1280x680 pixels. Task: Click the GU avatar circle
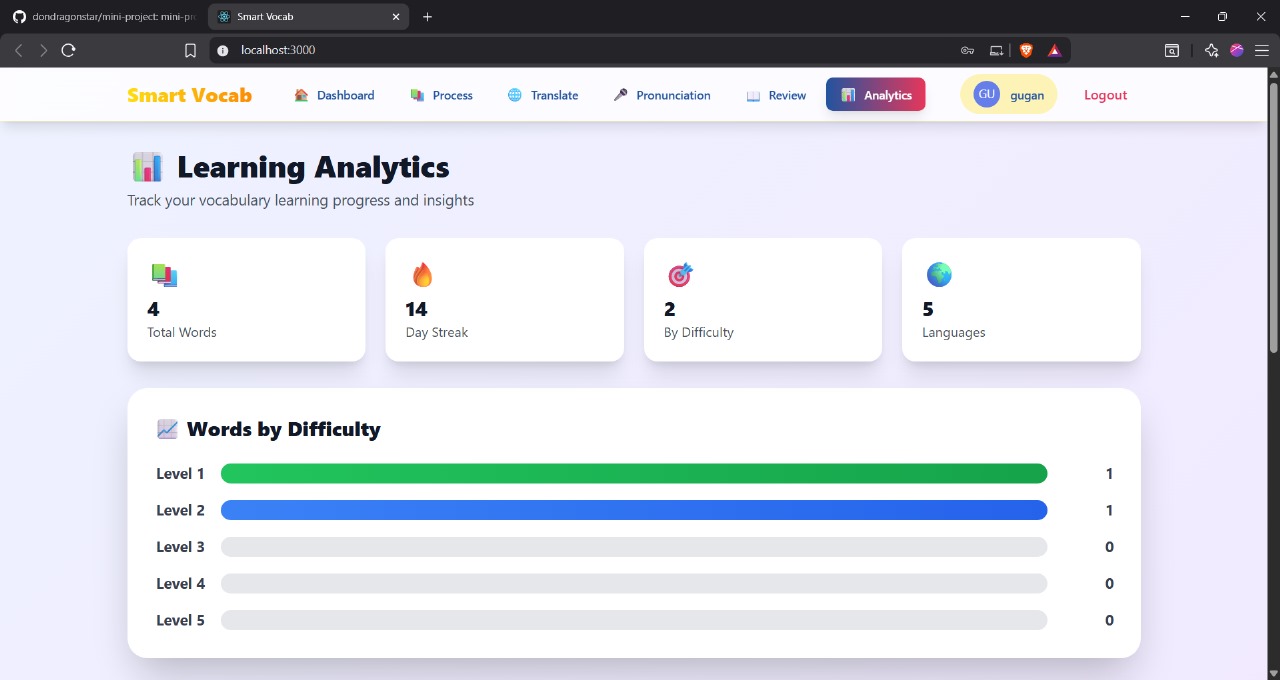coord(986,94)
